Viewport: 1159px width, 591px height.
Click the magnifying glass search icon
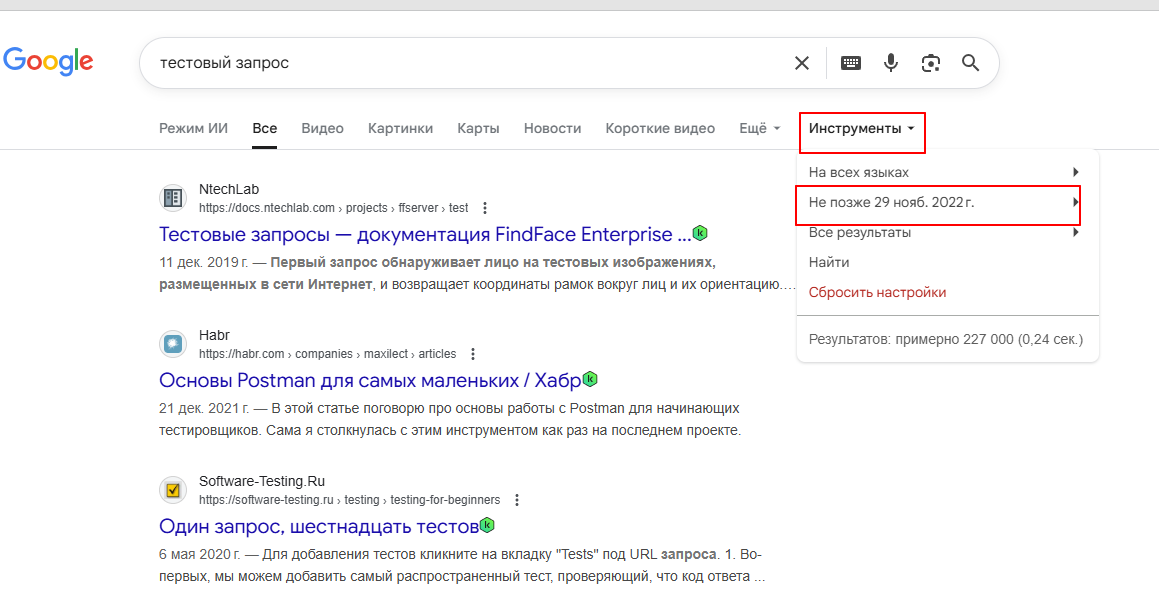[x=970, y=63]
